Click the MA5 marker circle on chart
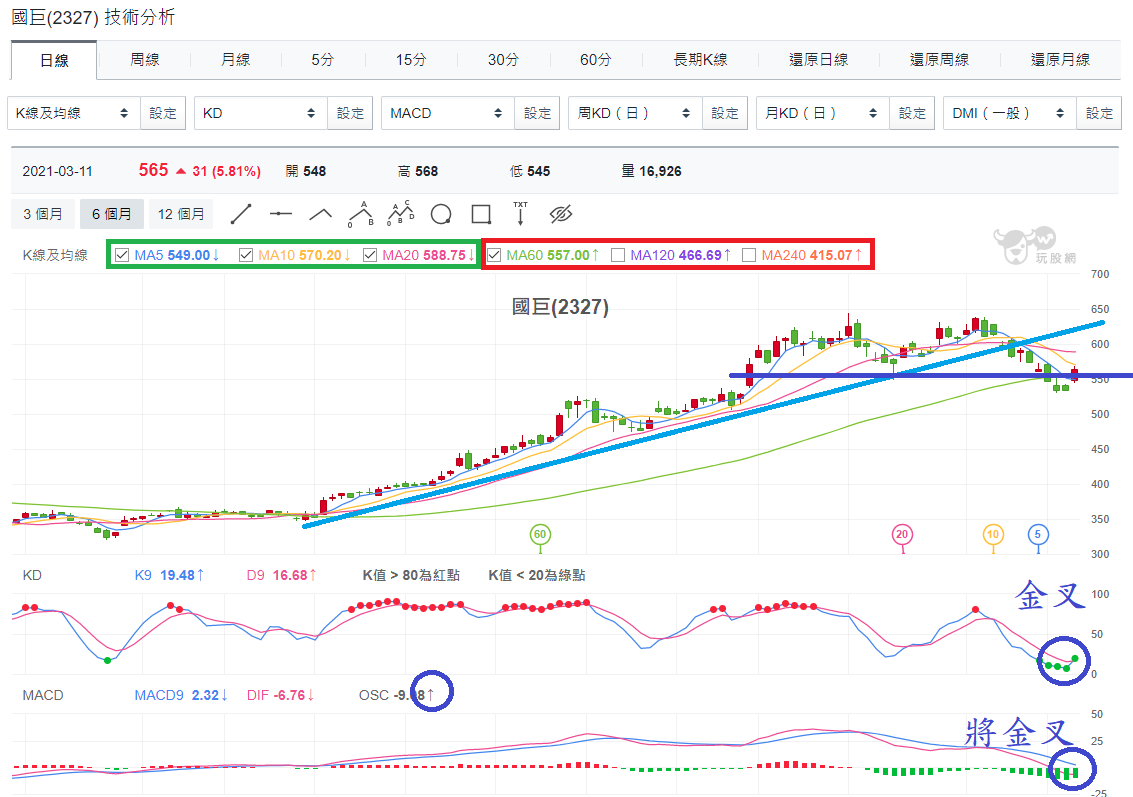1133x797 pixels. tap(1038, 535)
